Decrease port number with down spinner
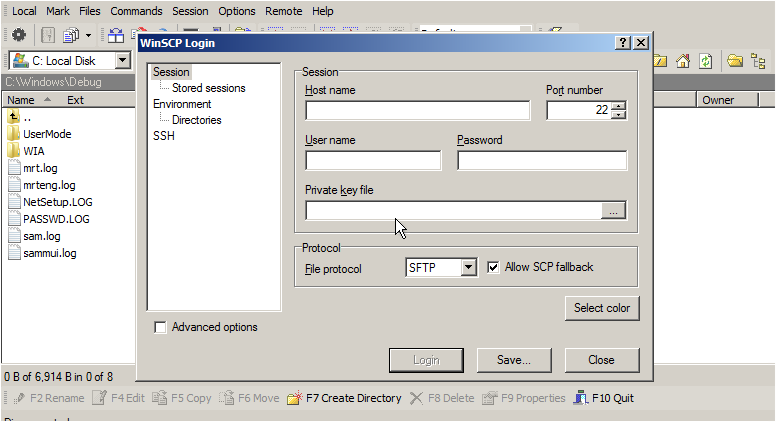The height and width of the screenshot is (422, 776). point(618,114)
